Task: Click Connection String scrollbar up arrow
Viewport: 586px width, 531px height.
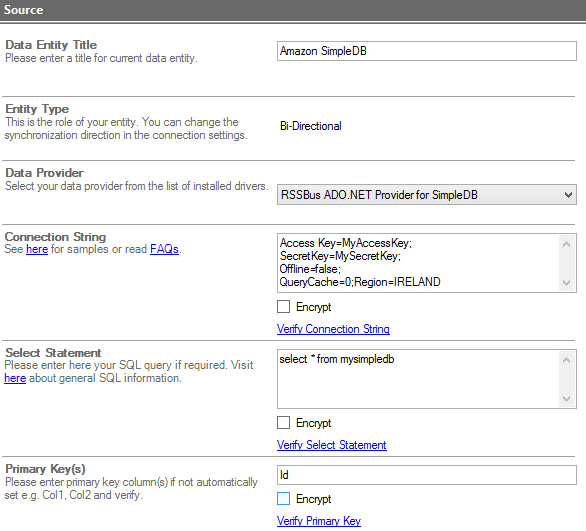Action: 567,244
